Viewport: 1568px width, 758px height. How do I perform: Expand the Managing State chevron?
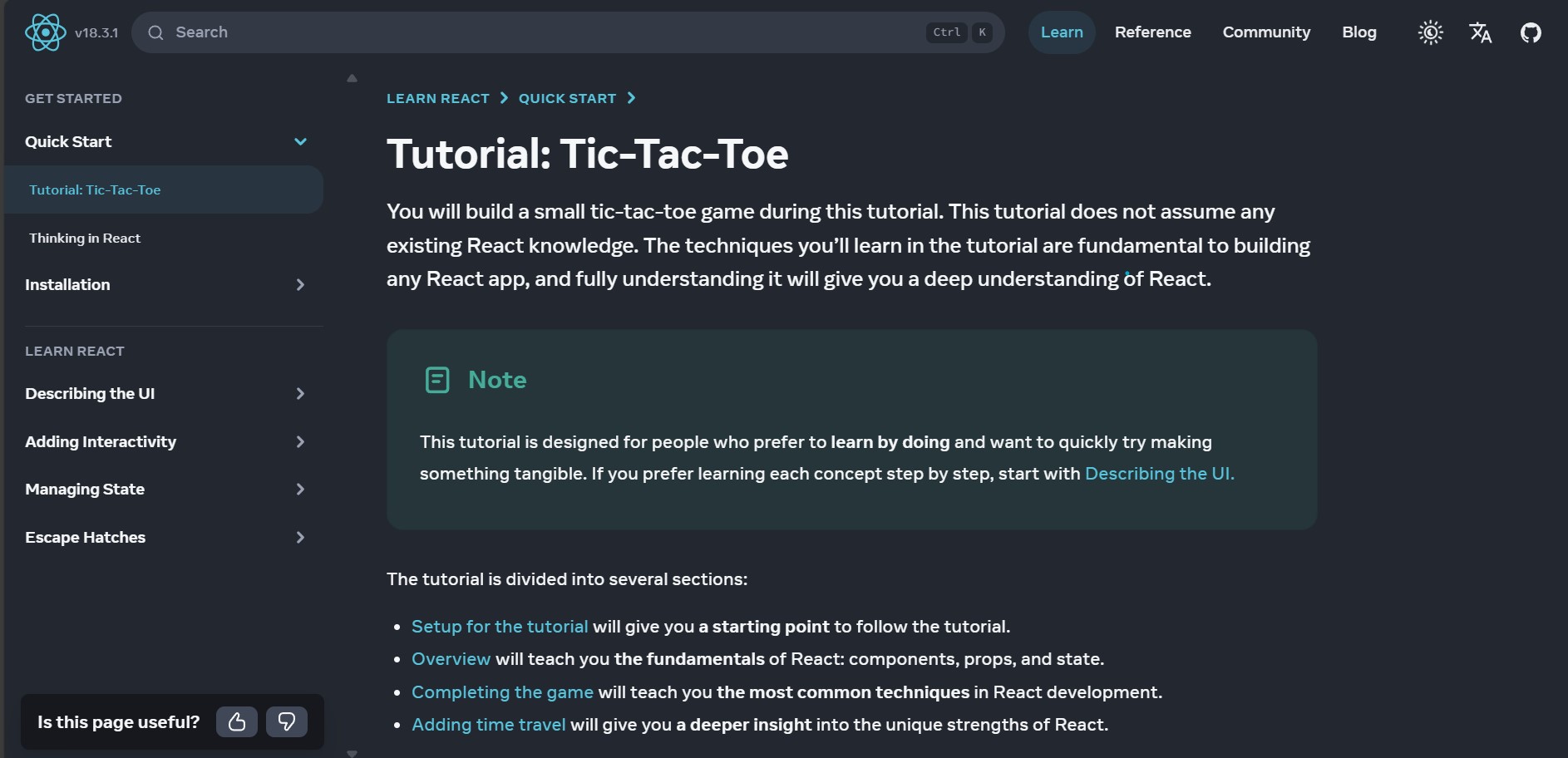click(300, 489)
